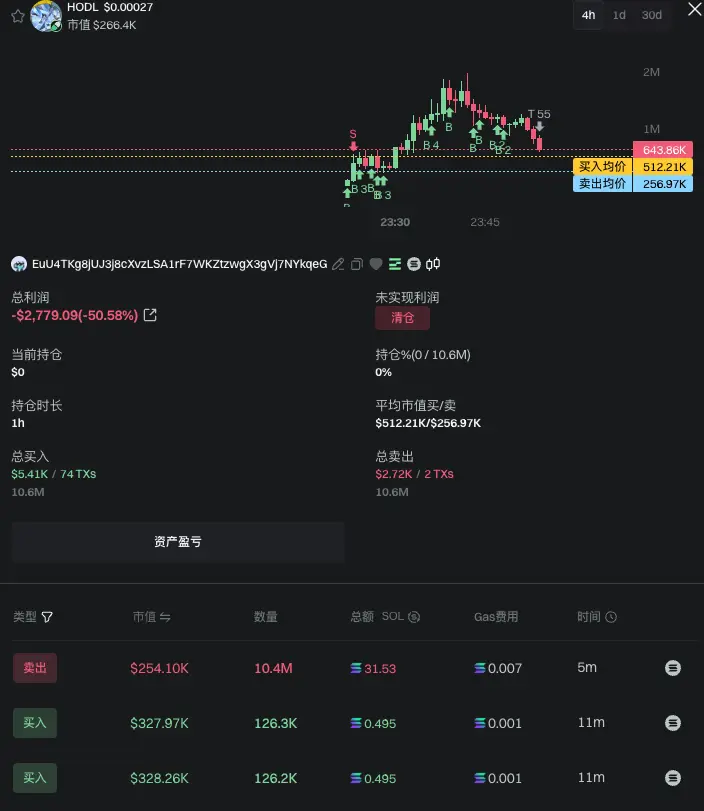
Task: Switch chart to 30d timeframe
Action: click(652, 15)
